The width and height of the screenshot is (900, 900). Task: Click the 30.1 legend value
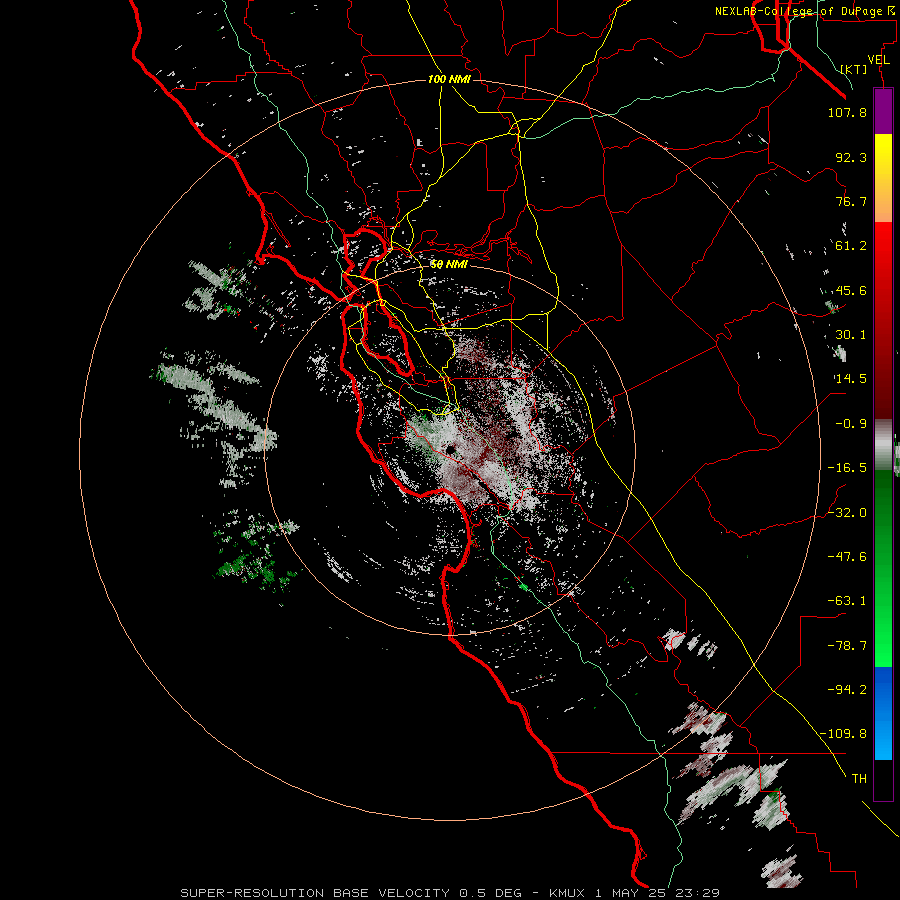pos(851,335)
